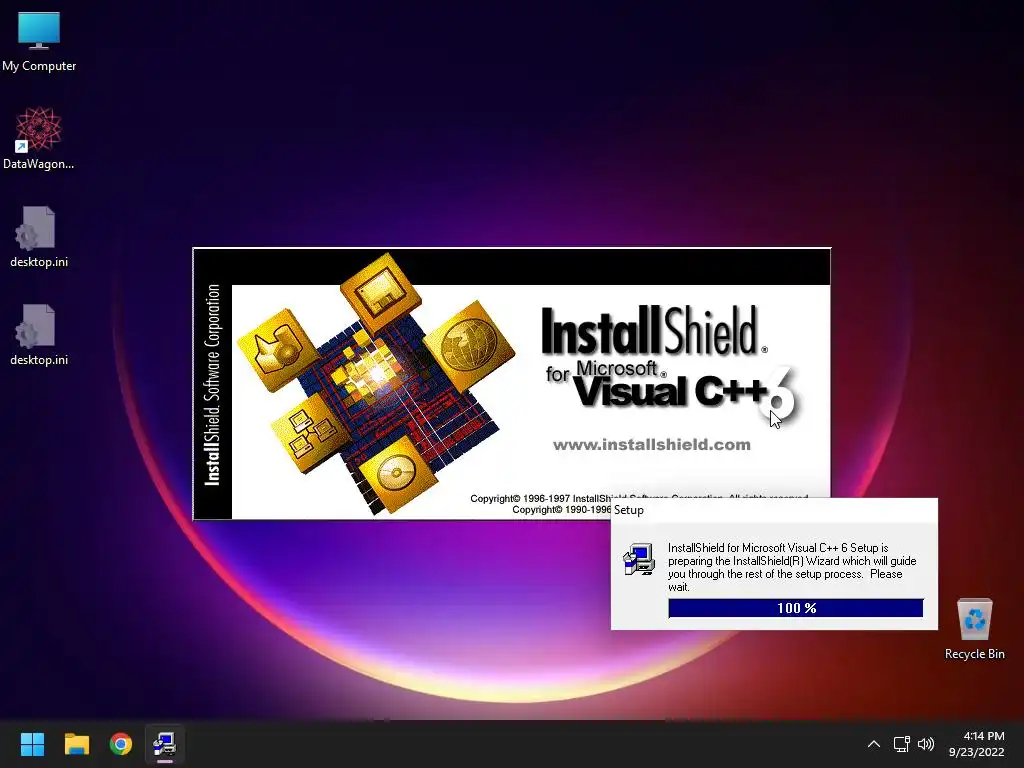1024x768 pixels.
Task: Click the InstallShield logo text on splash
Action: click(654, 330)
